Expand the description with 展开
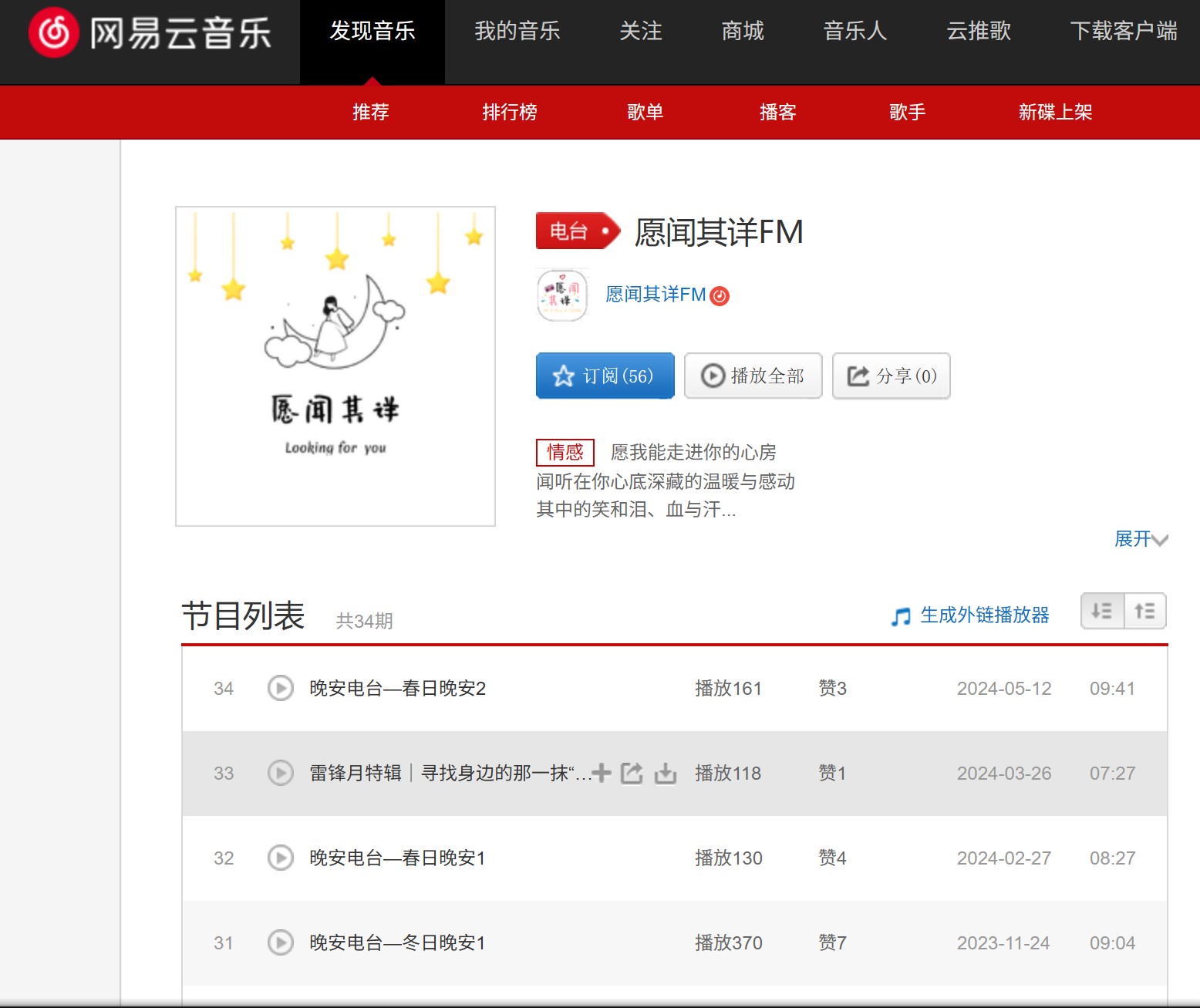The height and width of the screenshot is (1008, 1200). [x=1141, y=538]
